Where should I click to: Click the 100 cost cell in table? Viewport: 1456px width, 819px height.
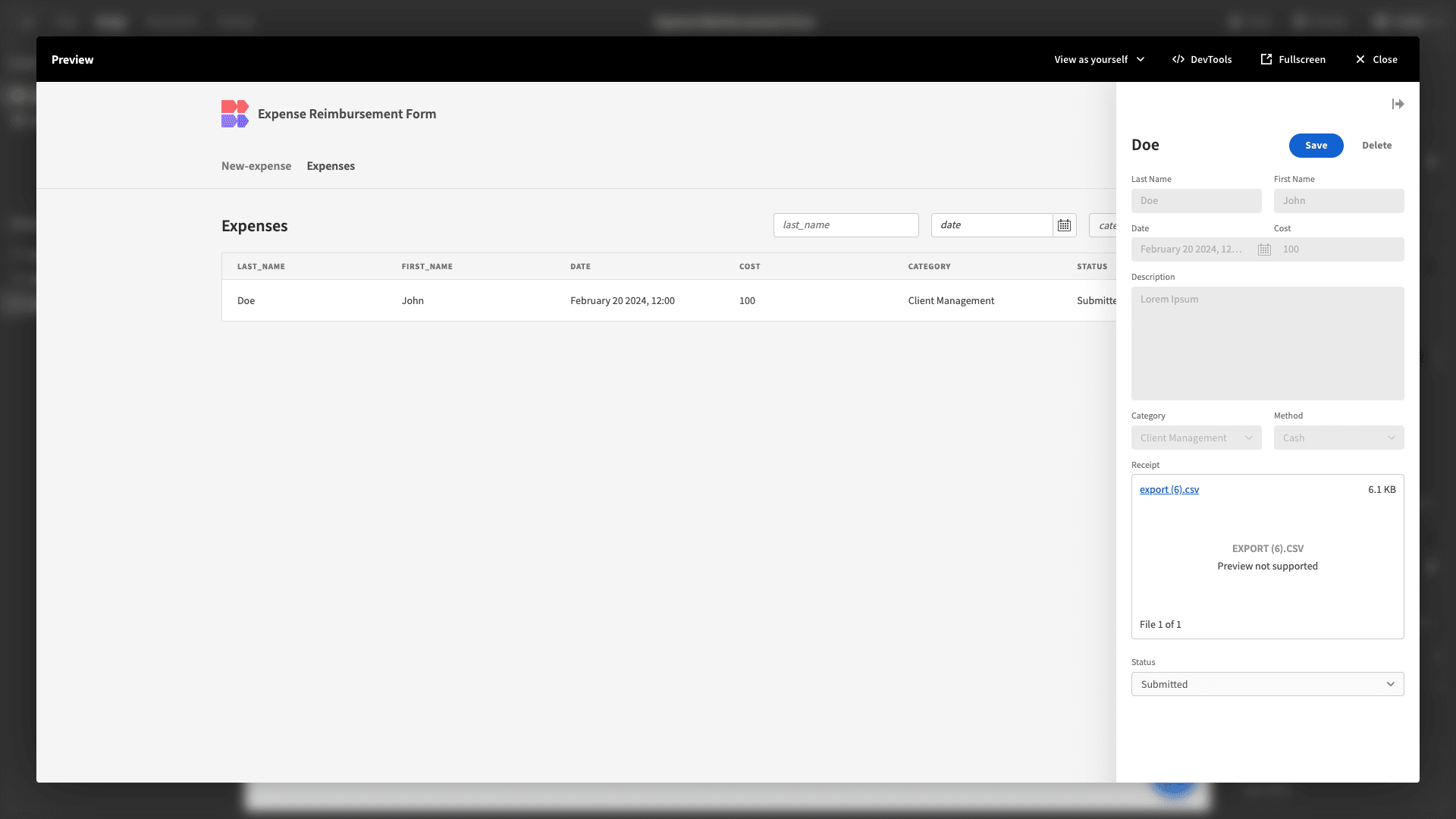[x=747, y=301]
